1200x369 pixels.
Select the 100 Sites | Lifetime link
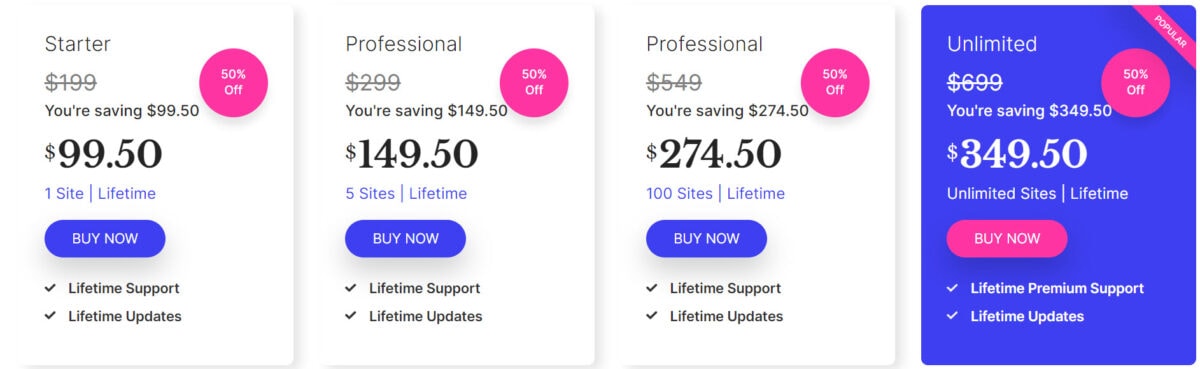coord(715,194)
